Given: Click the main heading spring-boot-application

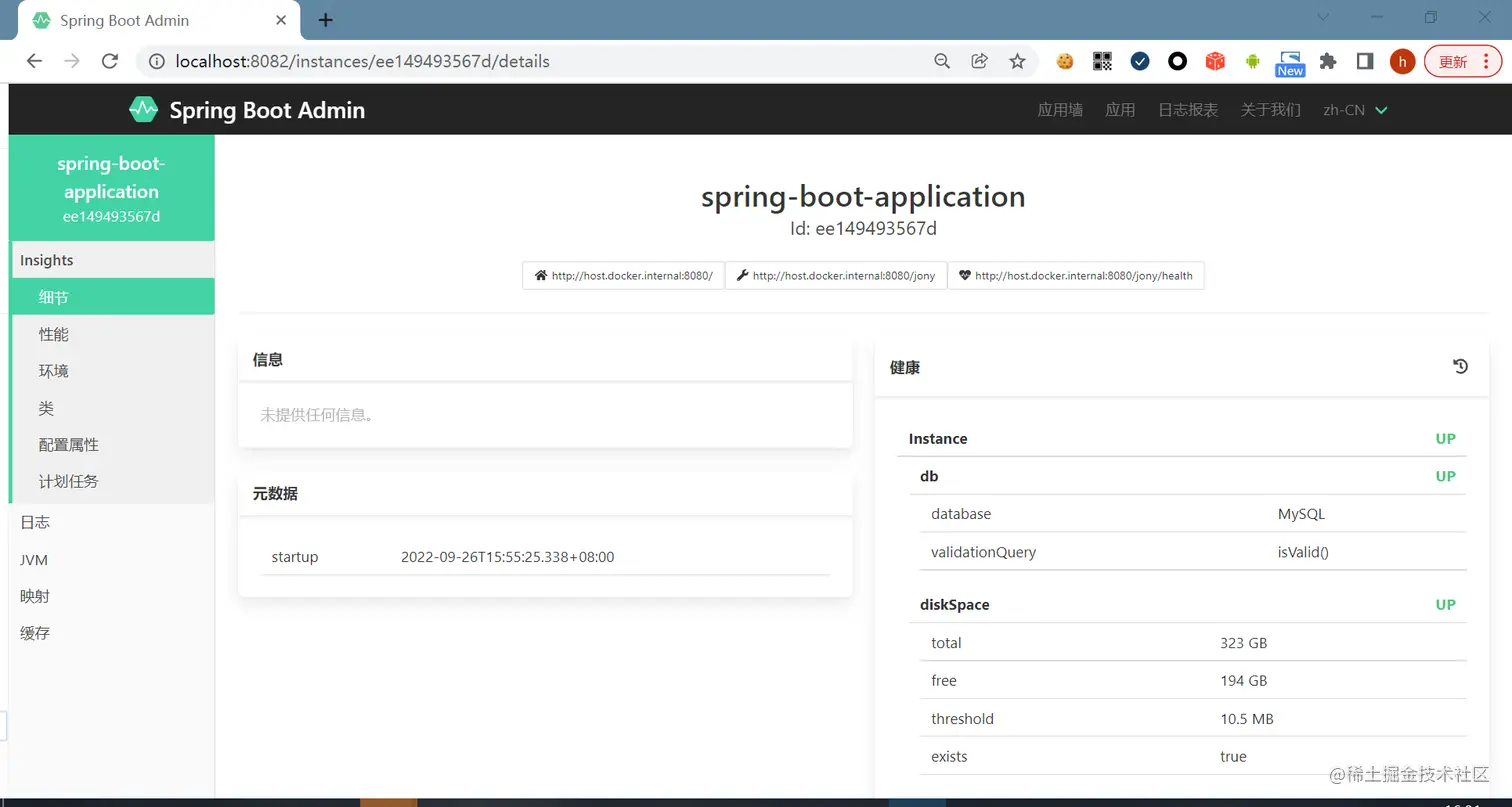Looking at the screenshot, I should 863,196.
